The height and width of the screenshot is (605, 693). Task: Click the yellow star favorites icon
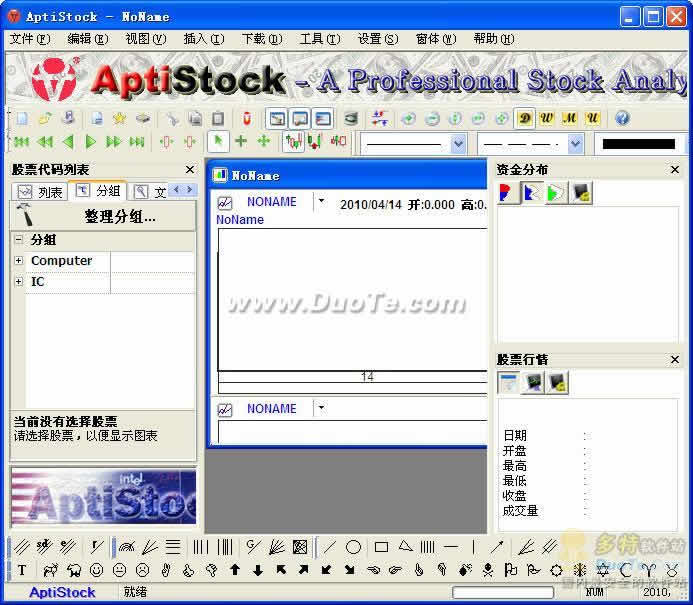[x=119, y=118]
